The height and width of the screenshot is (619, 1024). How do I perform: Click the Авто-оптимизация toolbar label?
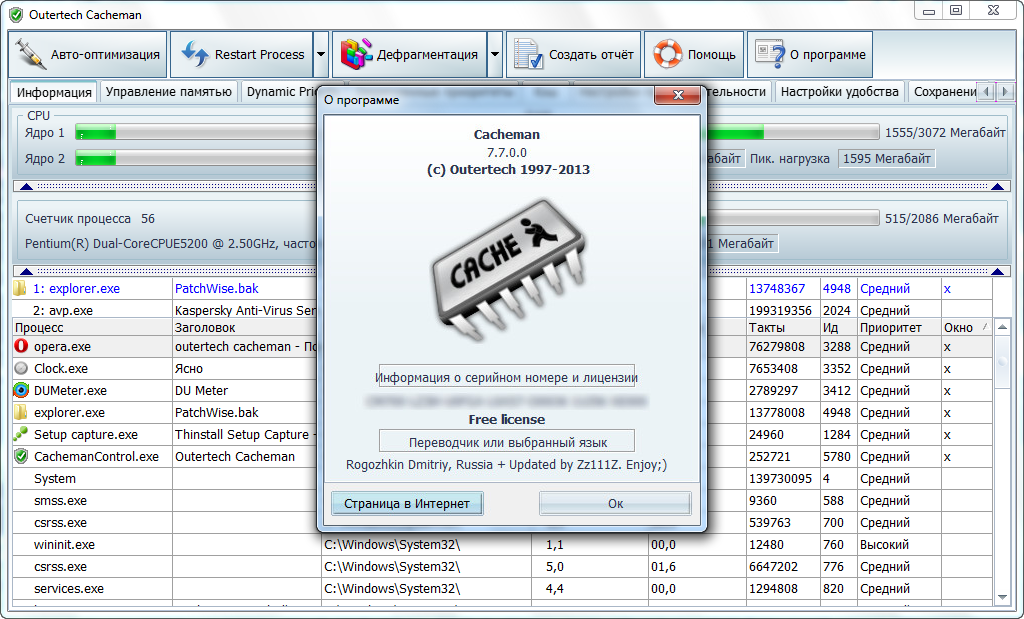click(105, 55)
